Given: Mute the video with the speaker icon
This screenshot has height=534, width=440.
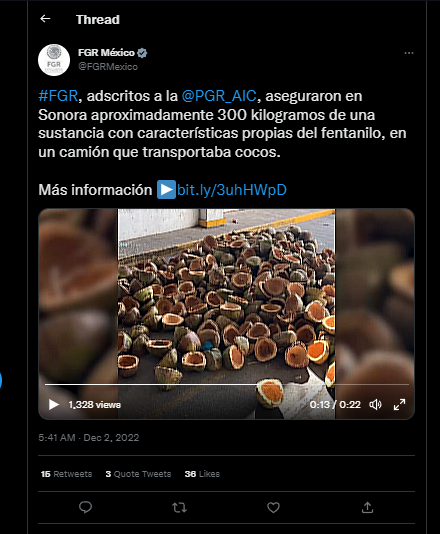Looking at the screenshot, I should click(375, 405).
